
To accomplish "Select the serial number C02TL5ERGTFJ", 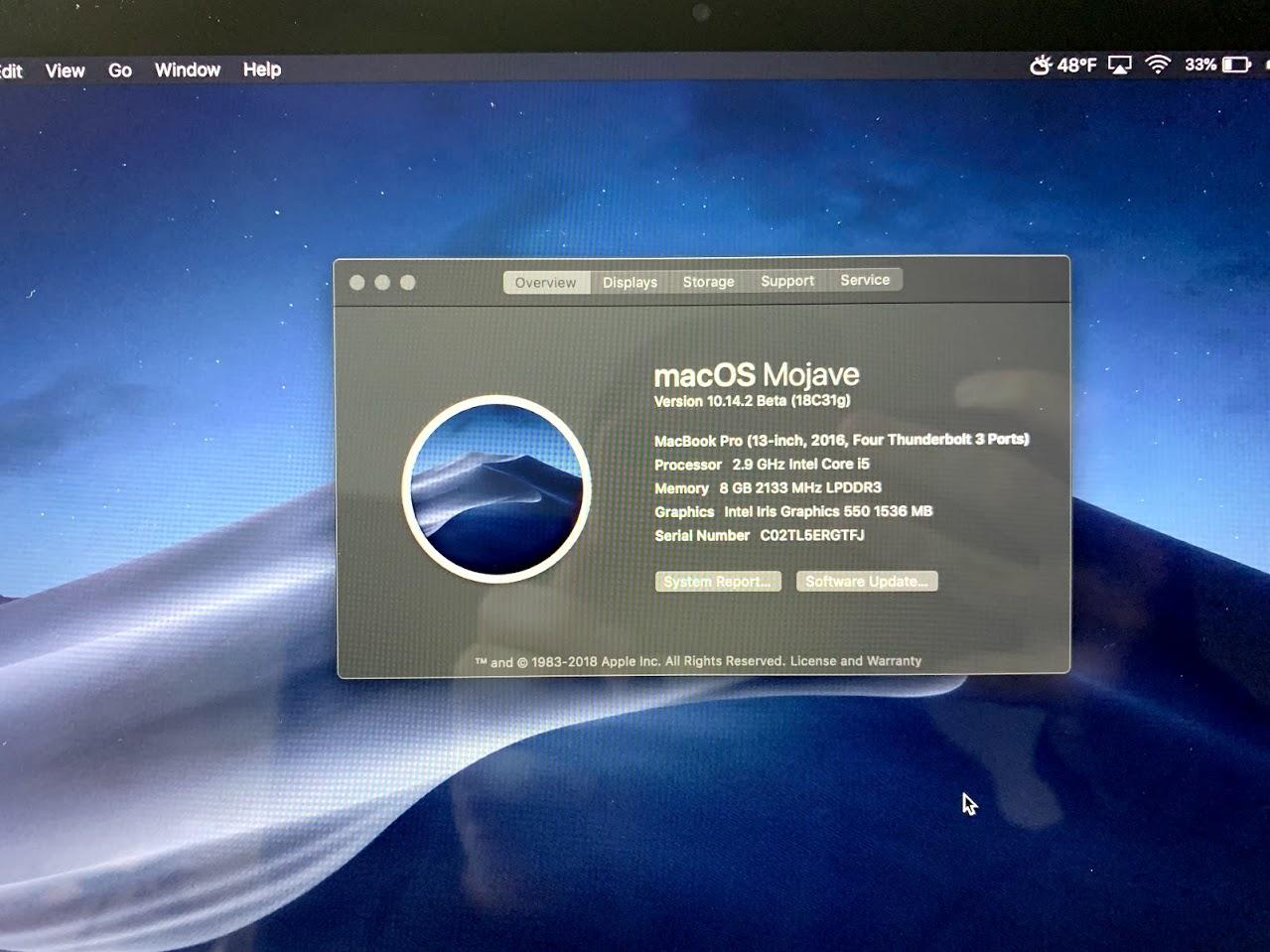I will [812, 535].
